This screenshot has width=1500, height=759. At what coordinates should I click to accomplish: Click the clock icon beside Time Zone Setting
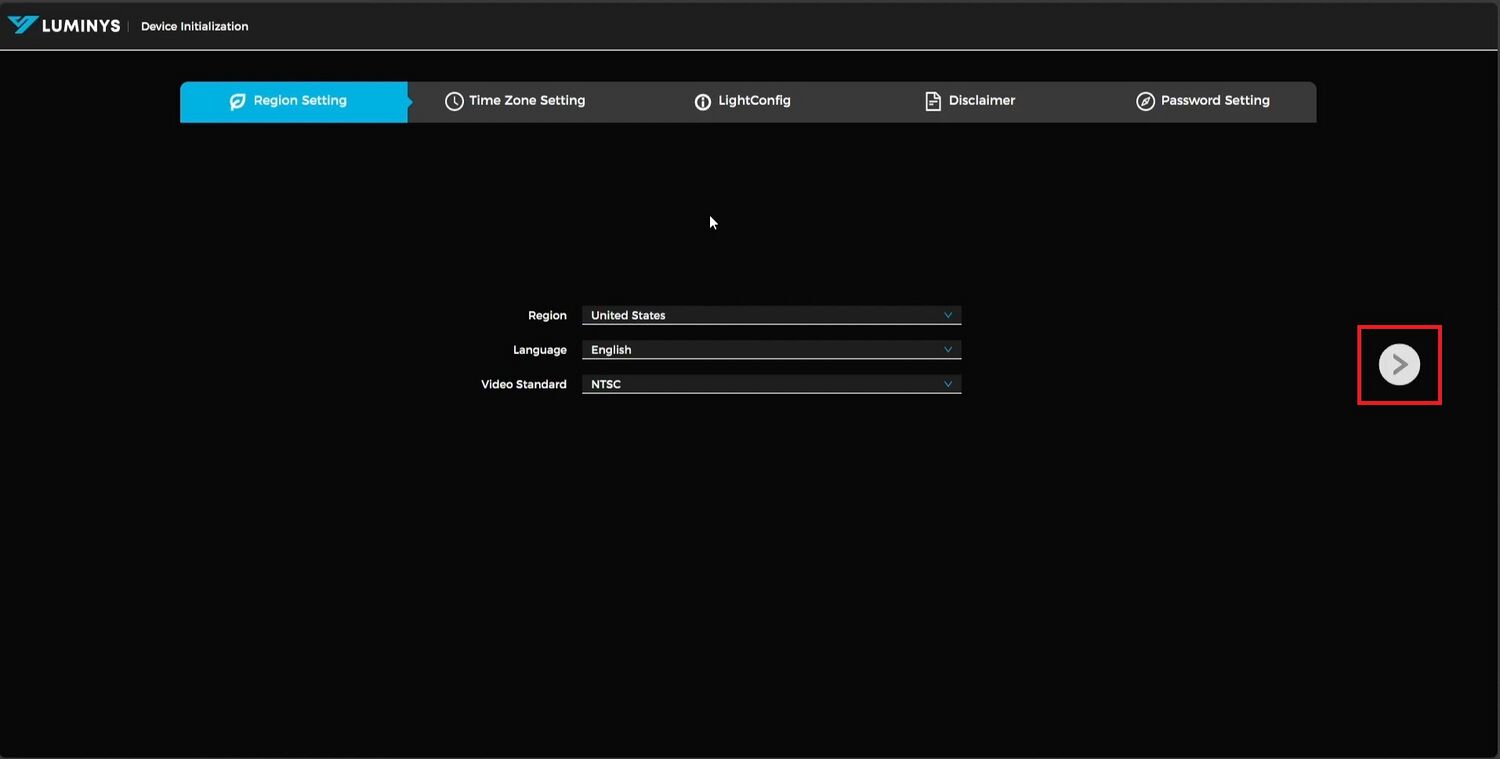click(455, 101)
